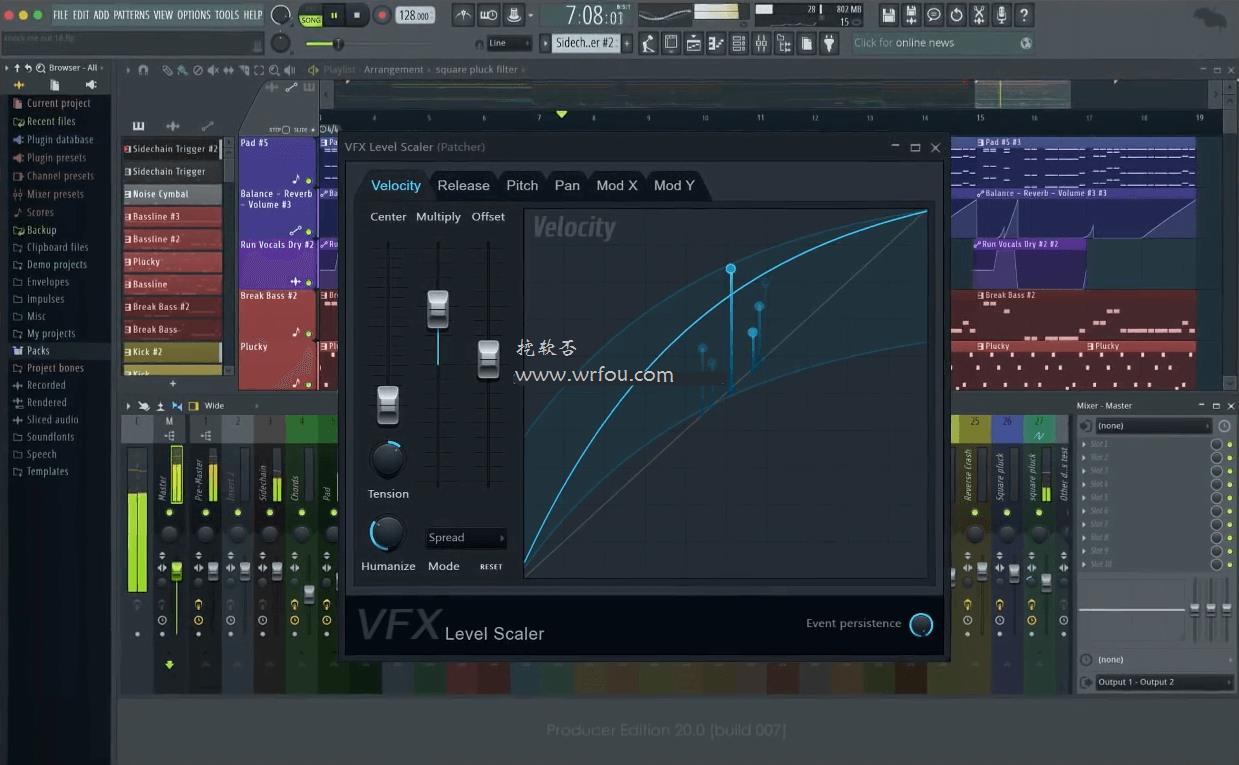Open the Output 1 - Output 2 dropdown

click(1165, 682)
